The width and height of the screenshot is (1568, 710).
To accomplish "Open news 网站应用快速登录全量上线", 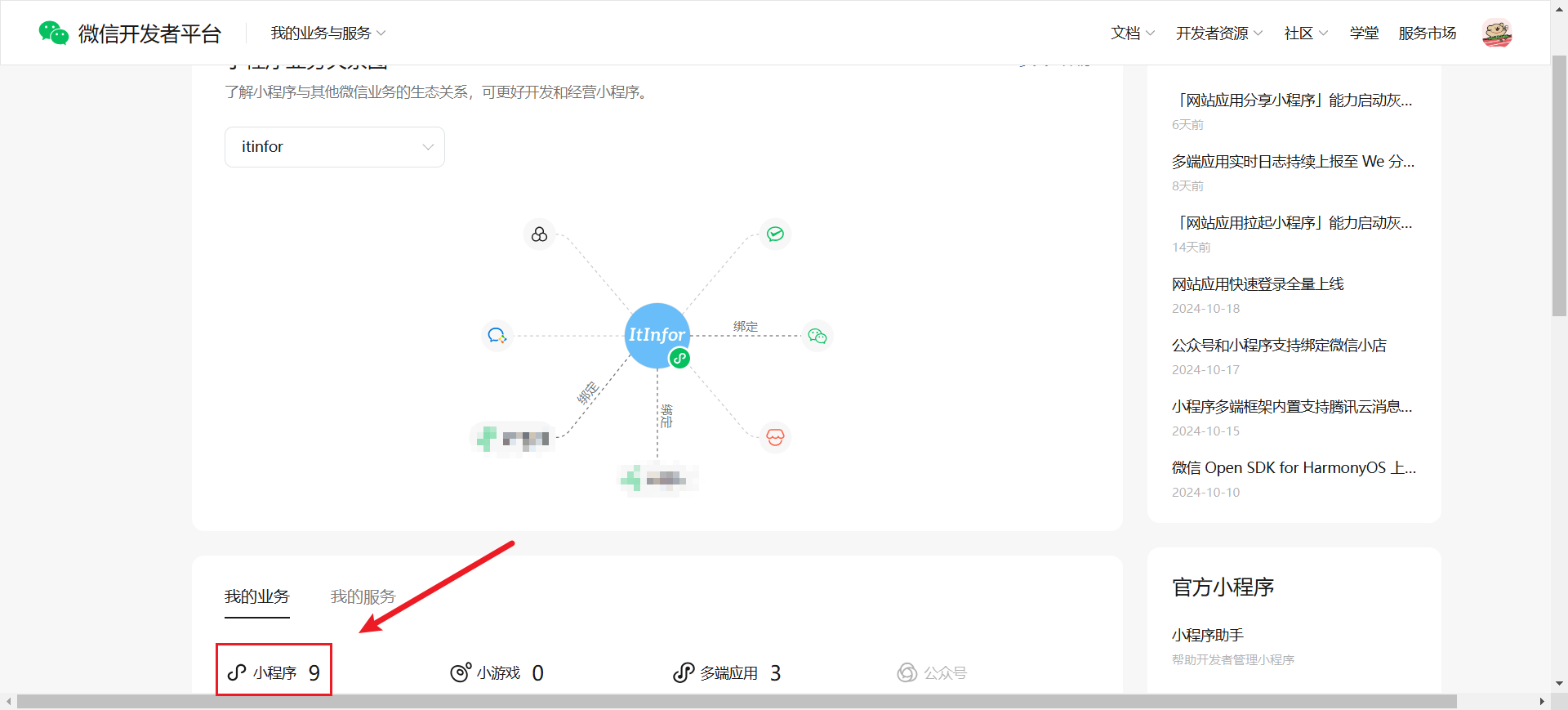I will point(1258,284).
